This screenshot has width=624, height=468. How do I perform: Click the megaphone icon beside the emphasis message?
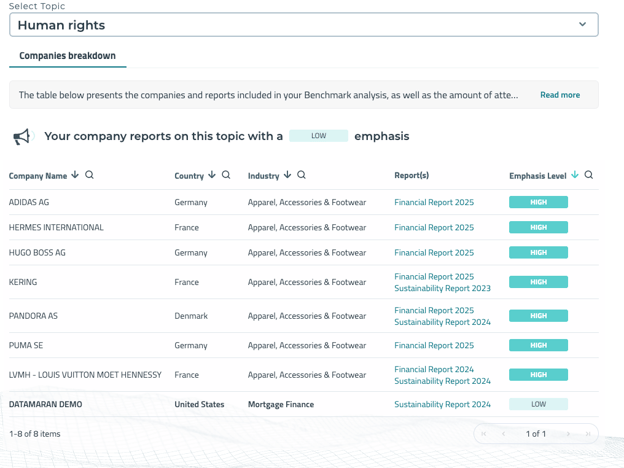pos(22,136)
